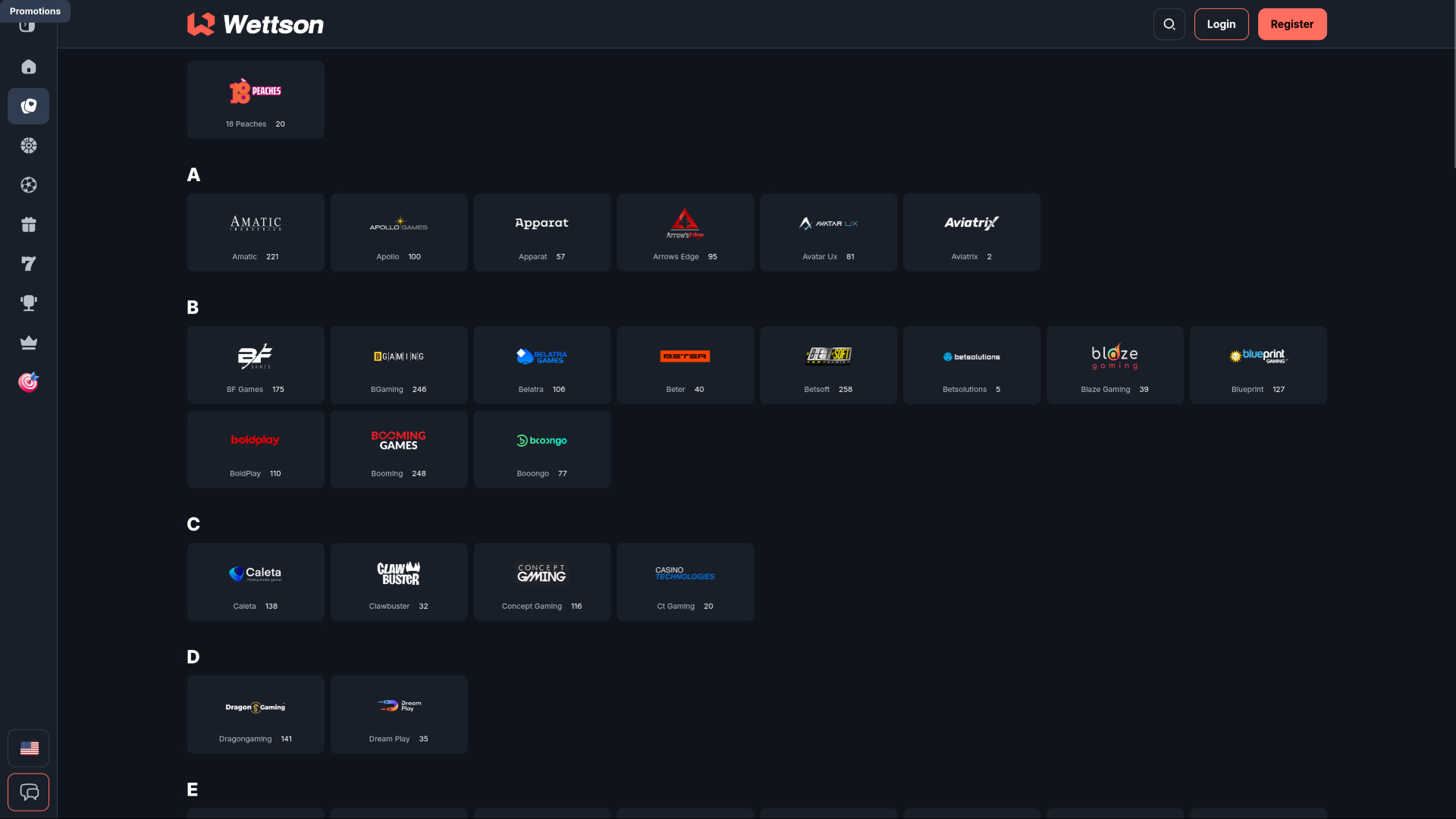Select the Aviatrix provider card
Screen dimensions: 1456x819
[972, 232]
